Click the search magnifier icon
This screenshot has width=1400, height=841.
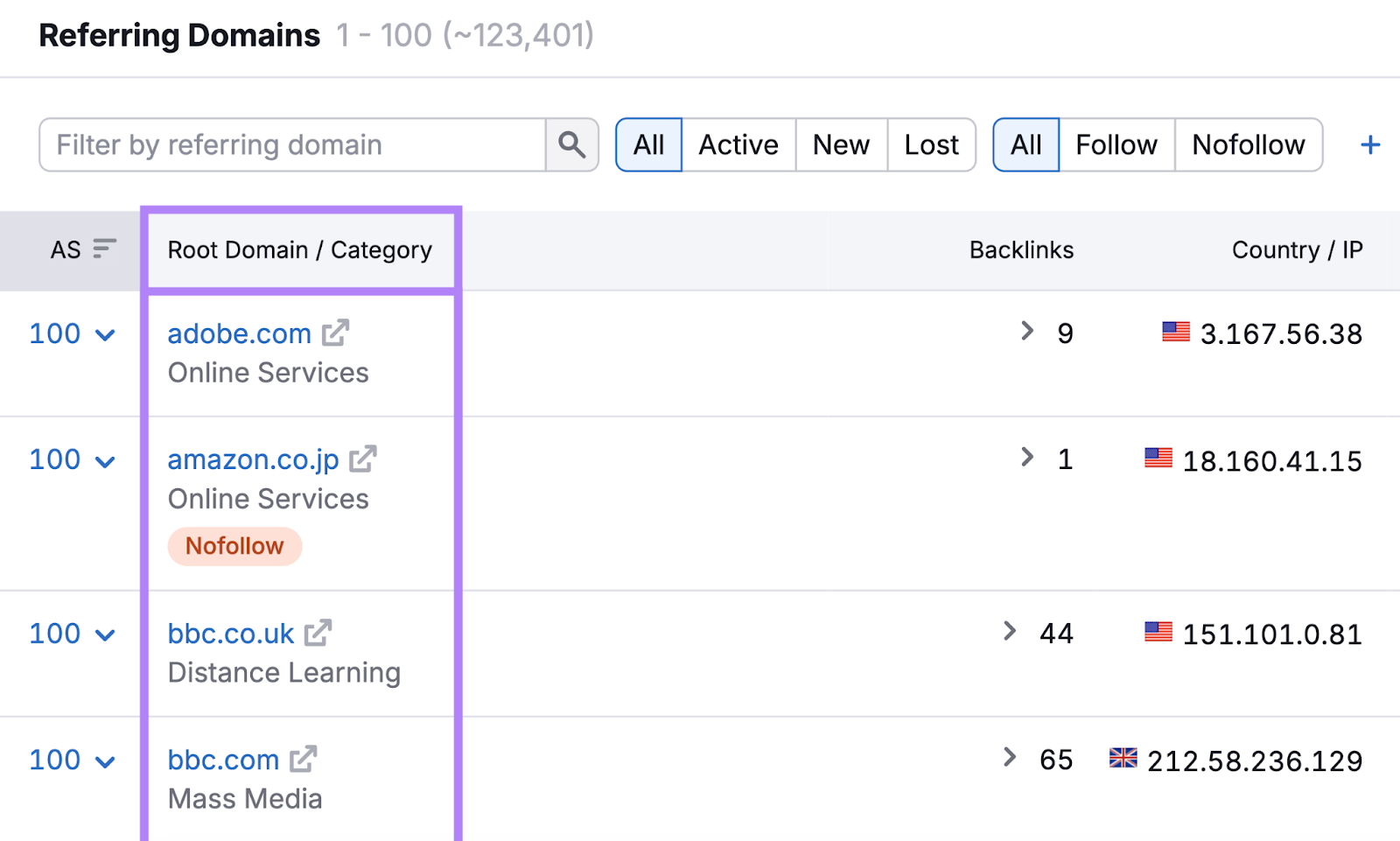pyautogui.click(x=572, y=144)
